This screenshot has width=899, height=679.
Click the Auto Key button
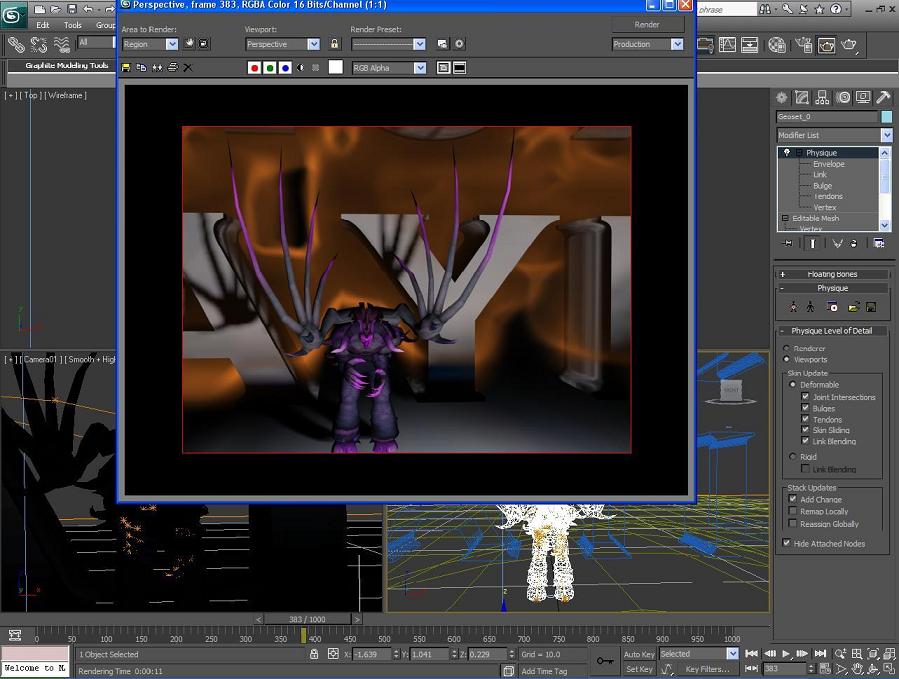639,654
